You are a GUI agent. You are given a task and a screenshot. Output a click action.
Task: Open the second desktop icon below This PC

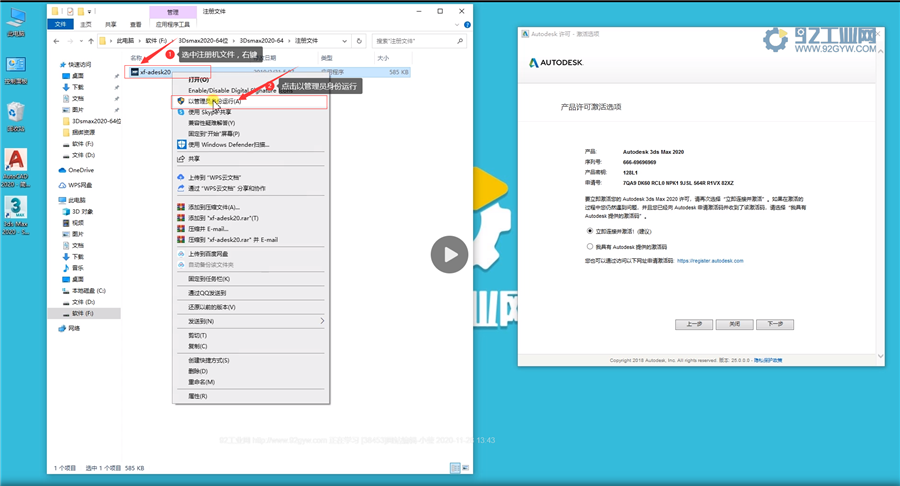[16, 70]
